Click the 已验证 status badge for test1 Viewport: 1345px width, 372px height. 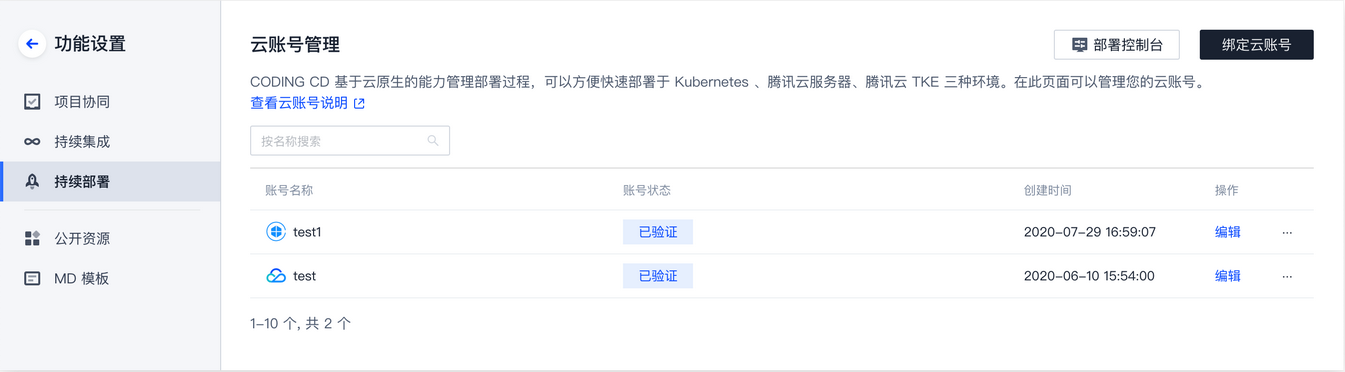coord(658,232)
